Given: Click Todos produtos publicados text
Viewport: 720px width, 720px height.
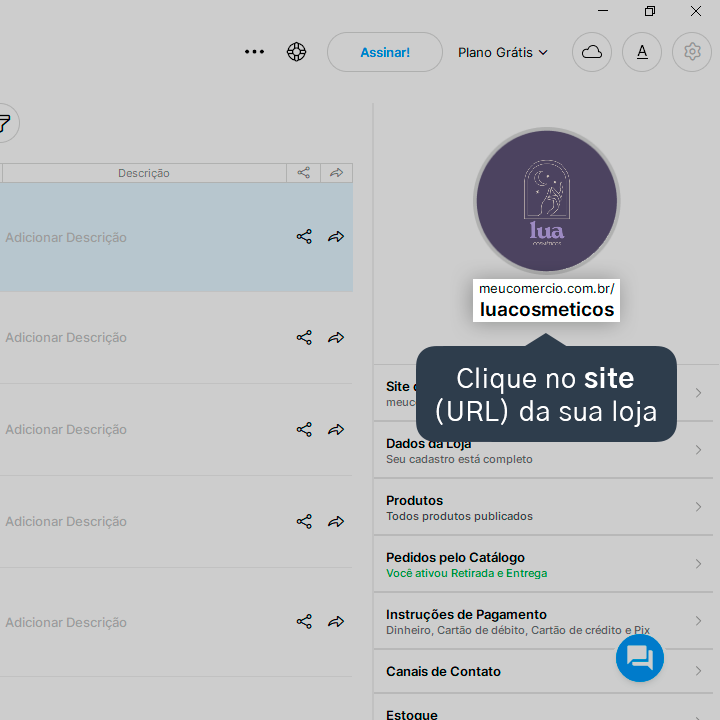Looking at the screenshot, I should click(459, 516).
